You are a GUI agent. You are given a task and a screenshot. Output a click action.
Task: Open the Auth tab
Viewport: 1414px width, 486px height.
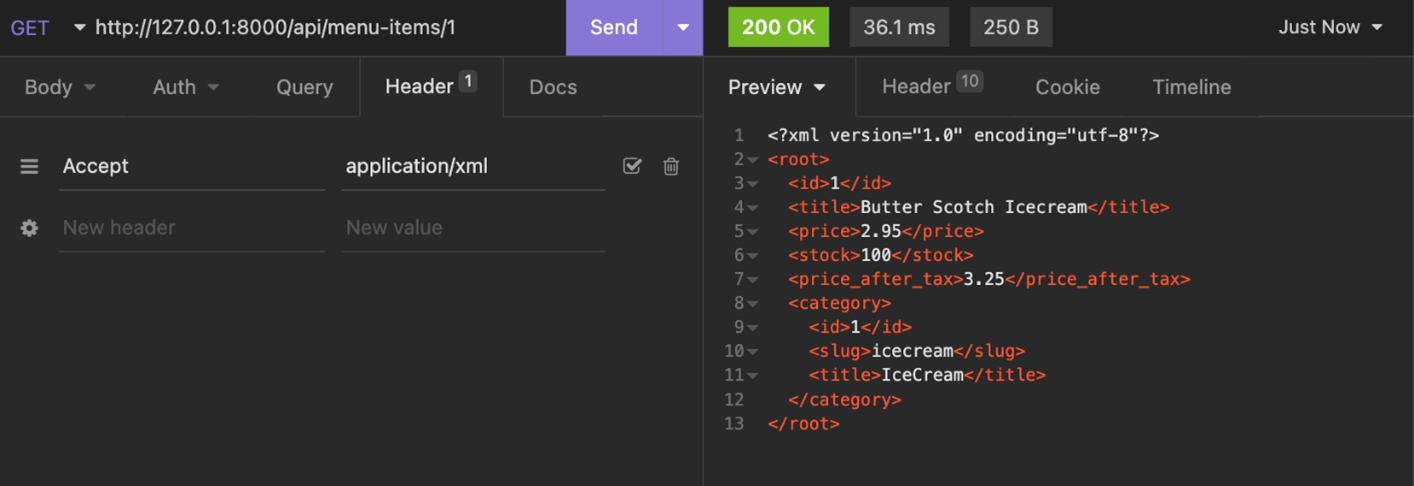(x=185, y=87)
